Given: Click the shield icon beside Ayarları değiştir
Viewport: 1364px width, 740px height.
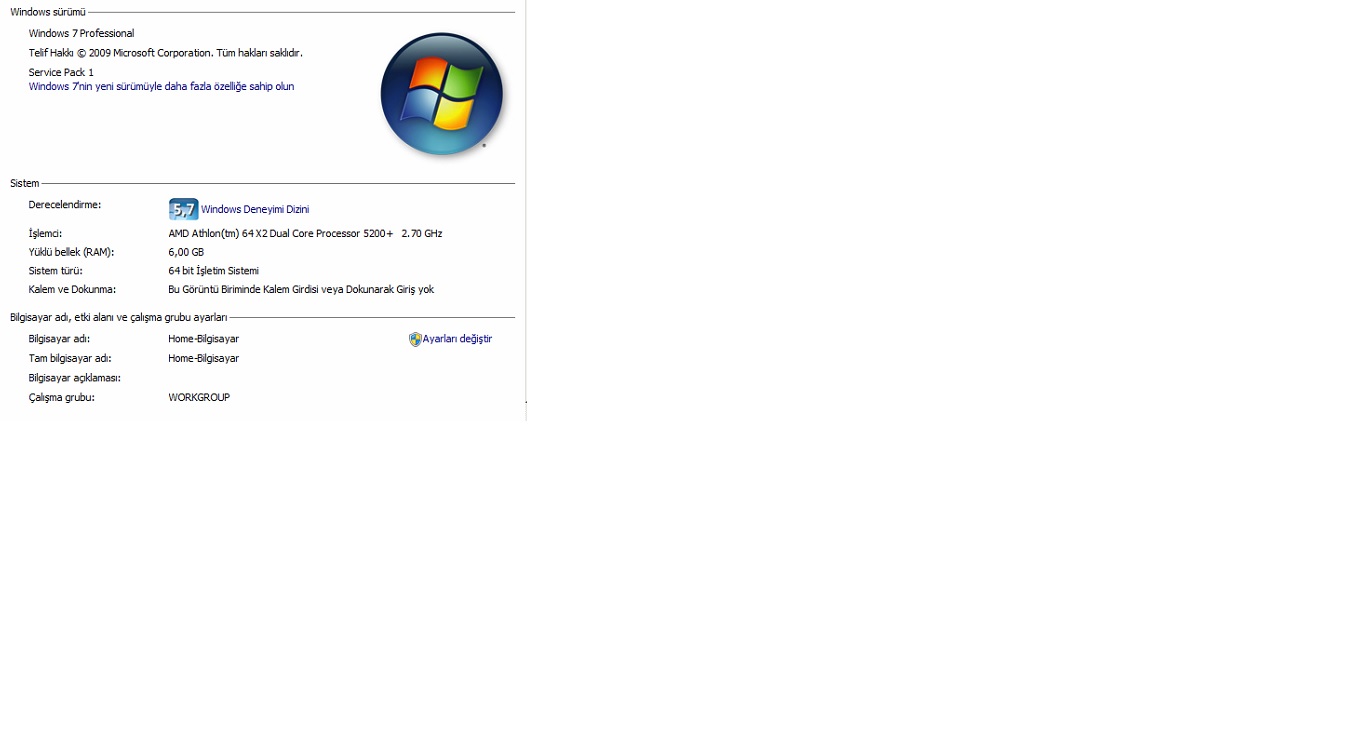Looking at the screenshot, I should (x=415, y=339).
